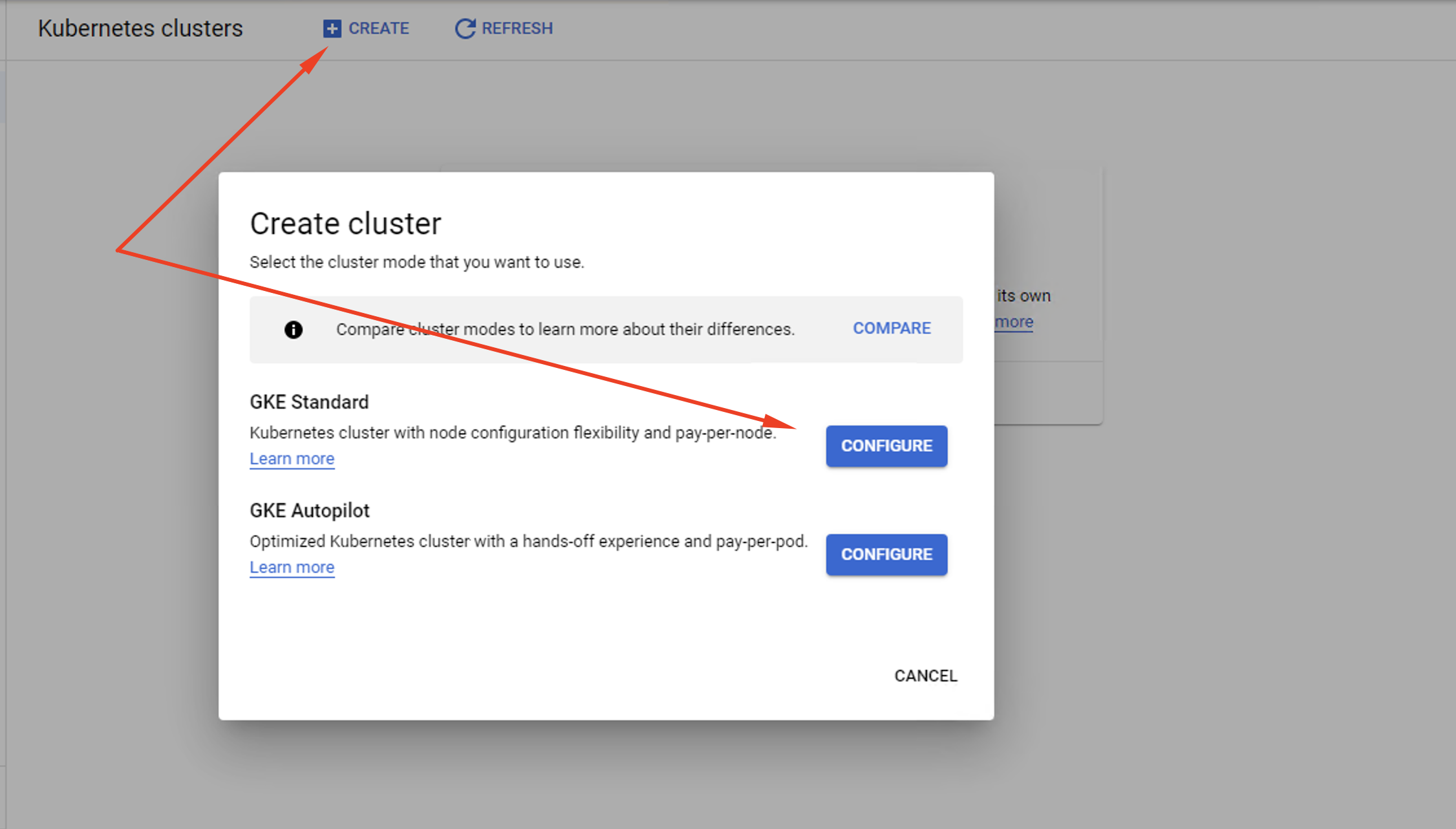Select the 'Create cluster' dialog title
The image size is (1456, 829).
pyautogui.click(x=345, y=224)
